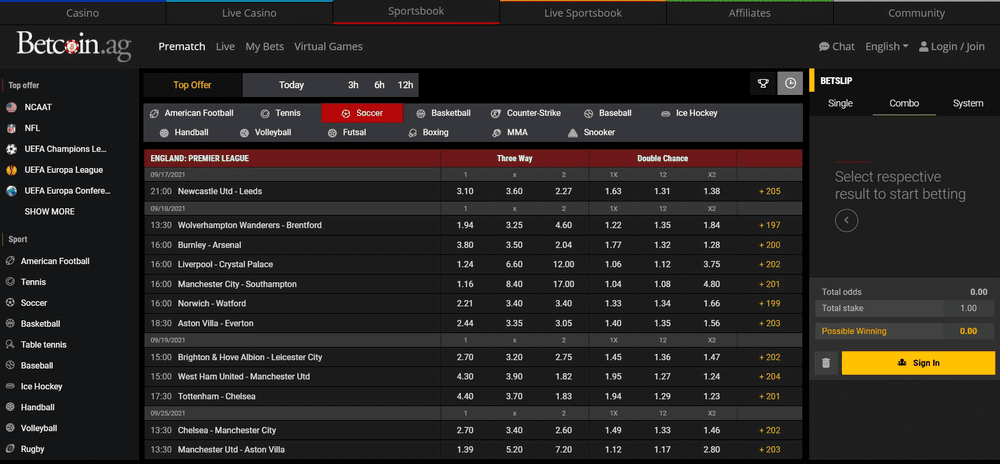The width and height of the screenshot is (1000, 464).
Task: Click Table tennis icon in sidebar
Action: click(x=10, y=345)
